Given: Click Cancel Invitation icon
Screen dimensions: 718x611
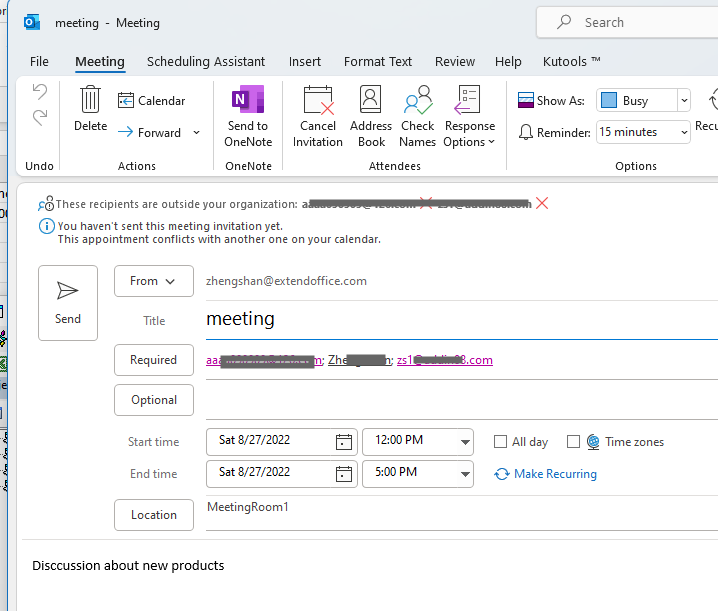Looking at the screenshot, I should tap(318, 101).
